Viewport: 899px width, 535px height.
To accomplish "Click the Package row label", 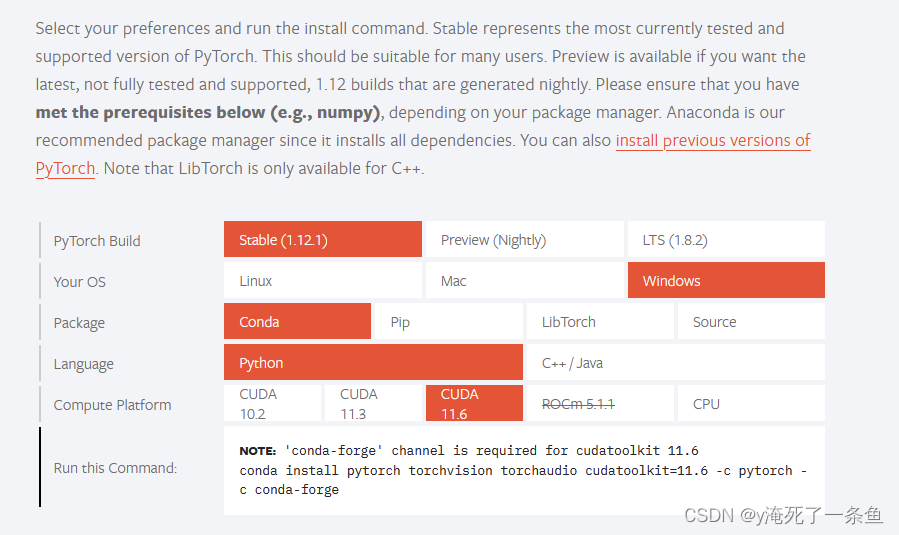I will click(x=79, y=323).
